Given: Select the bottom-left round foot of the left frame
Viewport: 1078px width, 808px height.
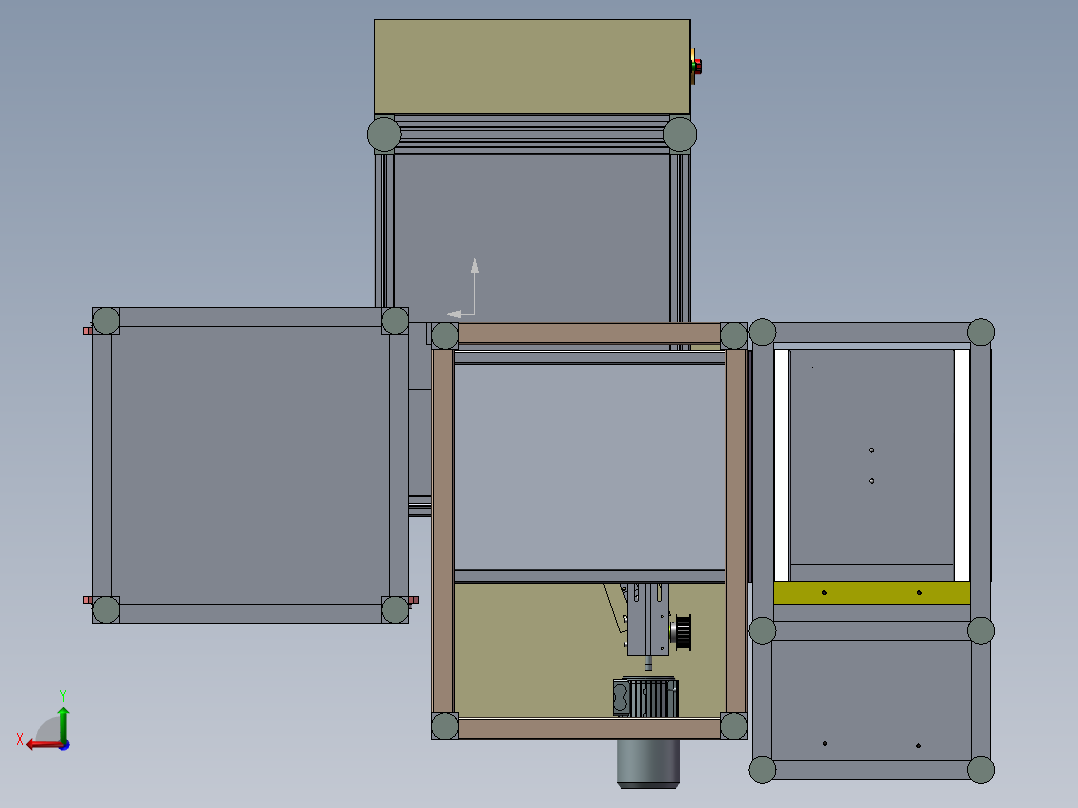Looking at the screenshot, I should click(x=106, y=610).
